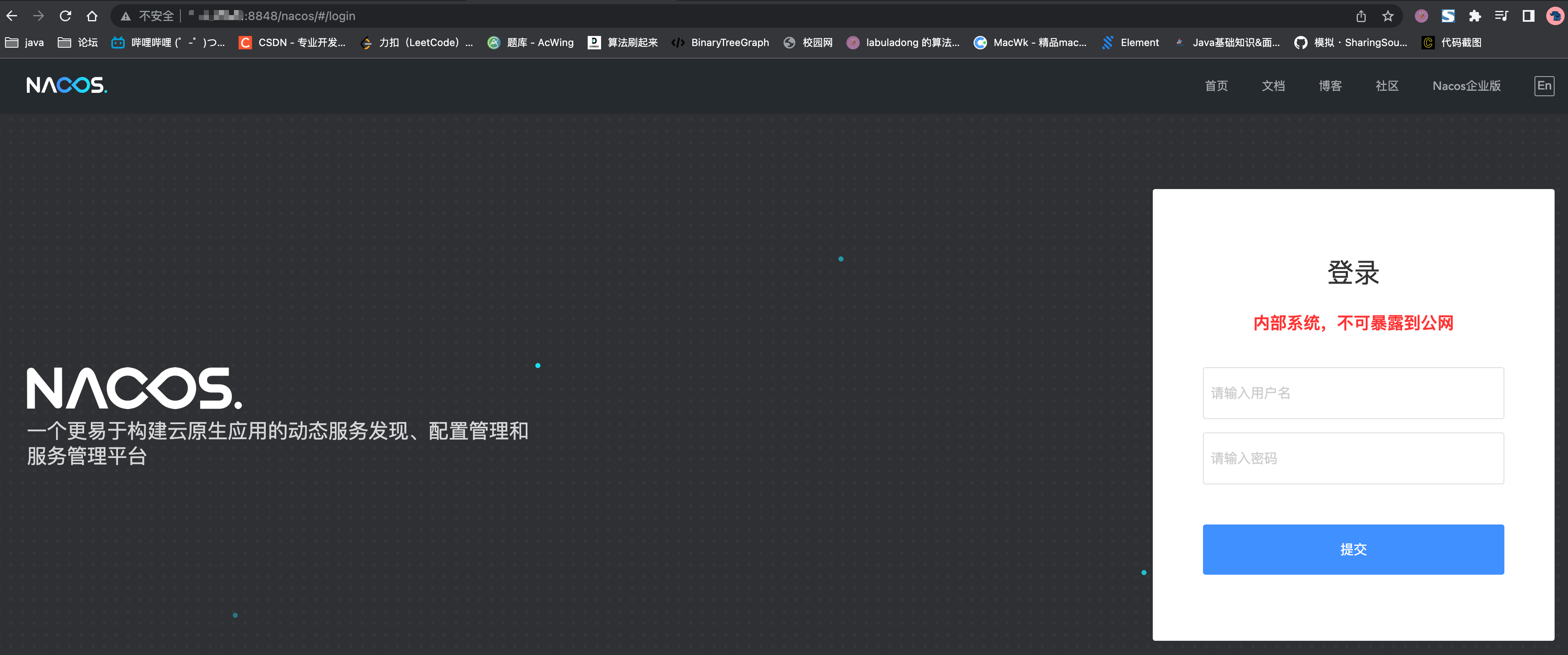Open the CSDN bookmark
The width and height of the screenshot is (1568, 655).
pos(292,43)
